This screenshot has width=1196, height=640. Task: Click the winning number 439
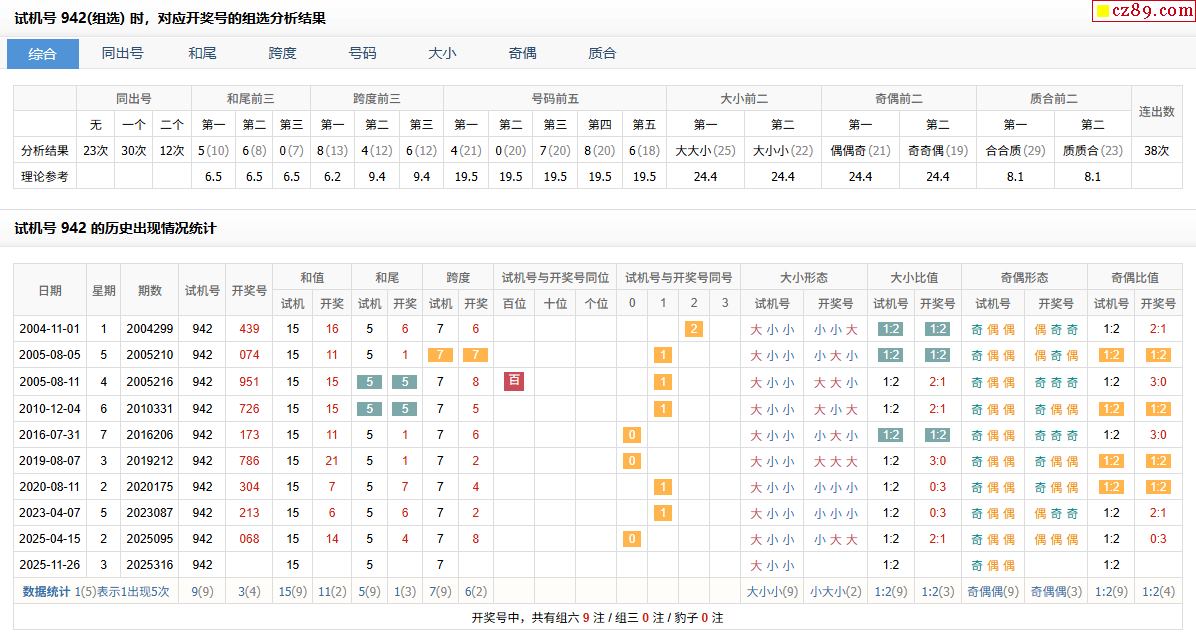click(x=249, y=329)
